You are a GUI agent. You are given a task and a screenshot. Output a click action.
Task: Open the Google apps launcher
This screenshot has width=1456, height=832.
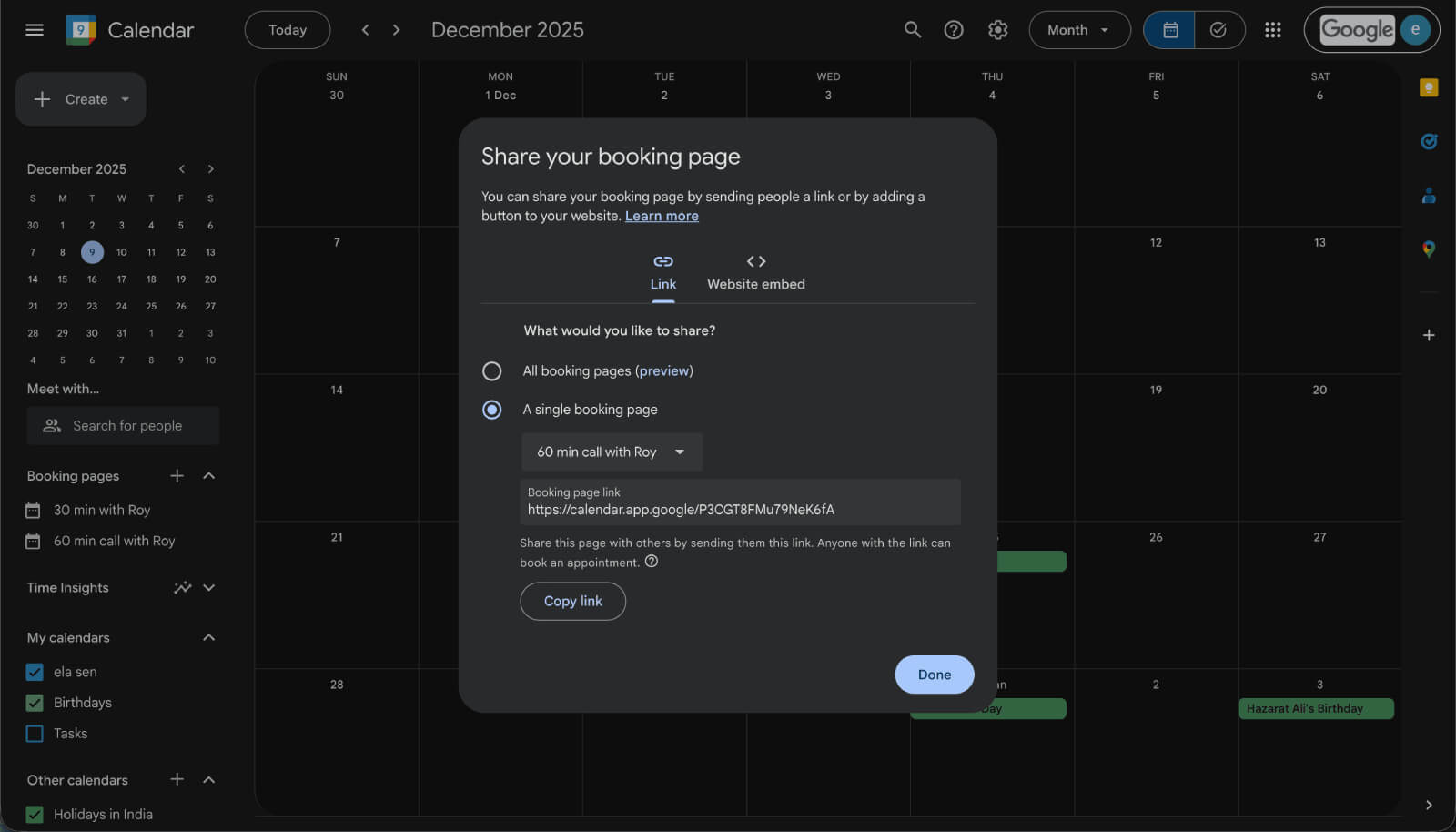[x=1272, y=29]
